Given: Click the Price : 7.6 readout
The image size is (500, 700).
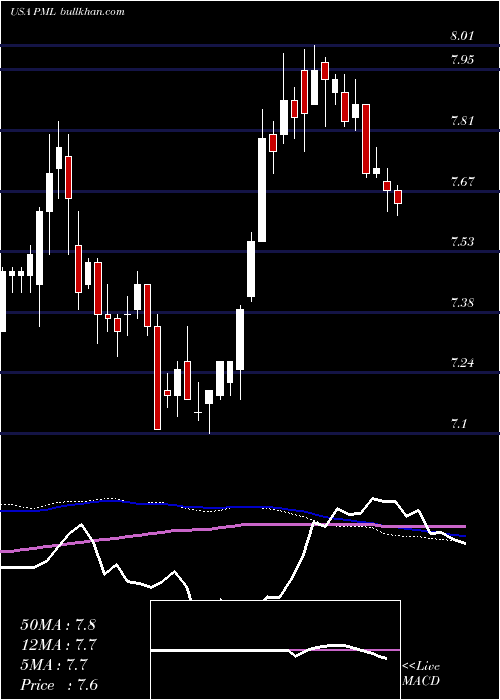Looking at the screenshot, I should tap(58, 685).
